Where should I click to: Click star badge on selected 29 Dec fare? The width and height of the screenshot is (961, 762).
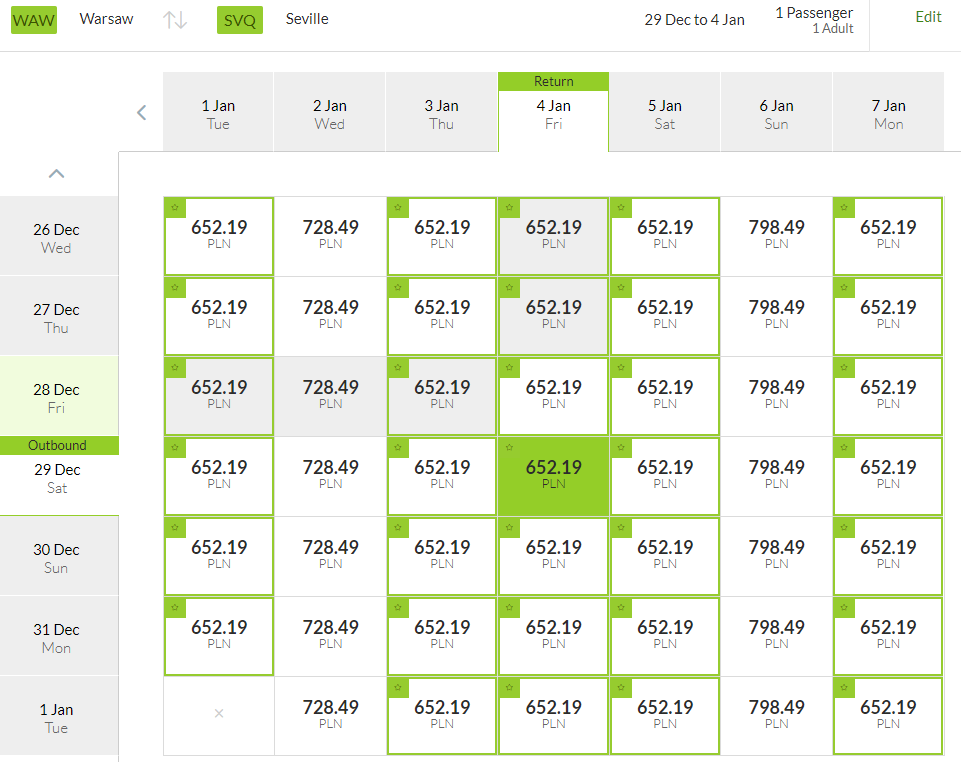(509, 448)
